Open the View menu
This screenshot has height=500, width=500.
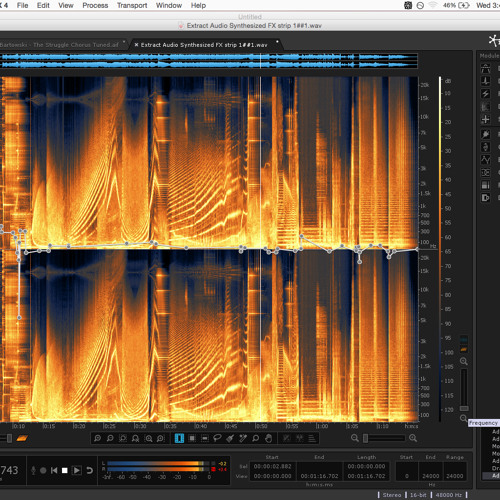tap(66, 5)
